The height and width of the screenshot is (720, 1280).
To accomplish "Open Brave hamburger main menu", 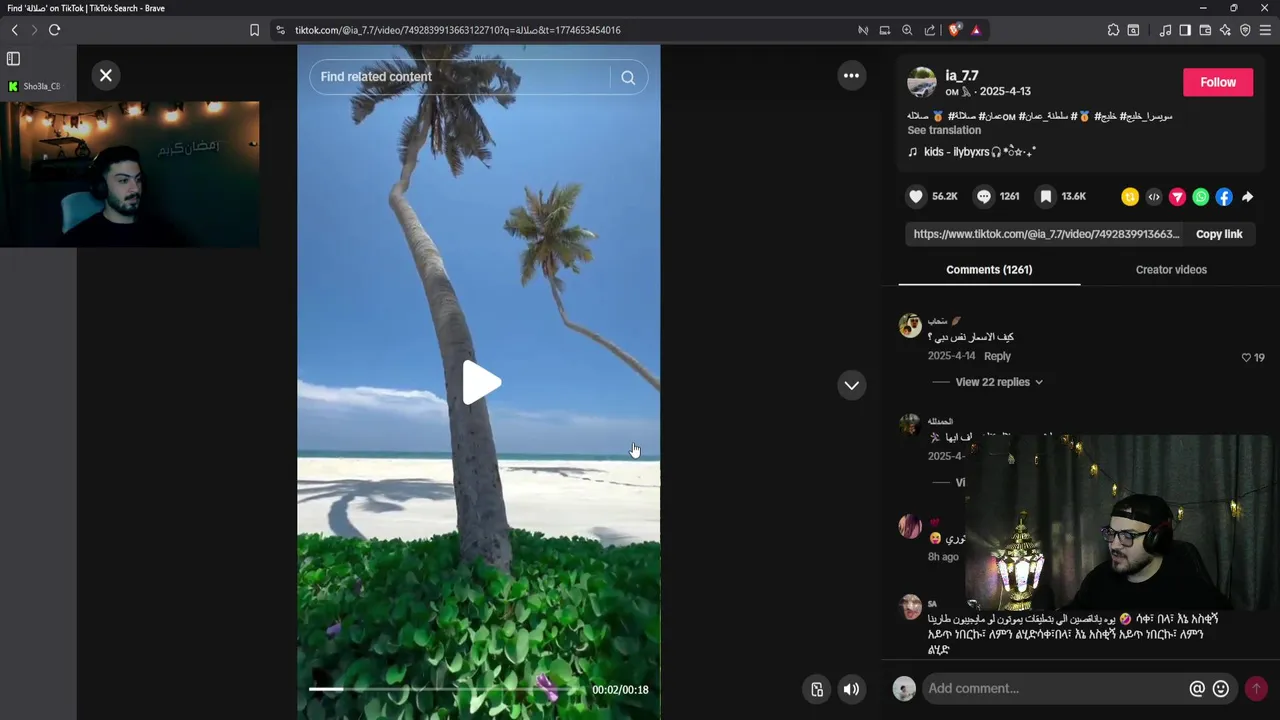I will tap(1265, 30).
